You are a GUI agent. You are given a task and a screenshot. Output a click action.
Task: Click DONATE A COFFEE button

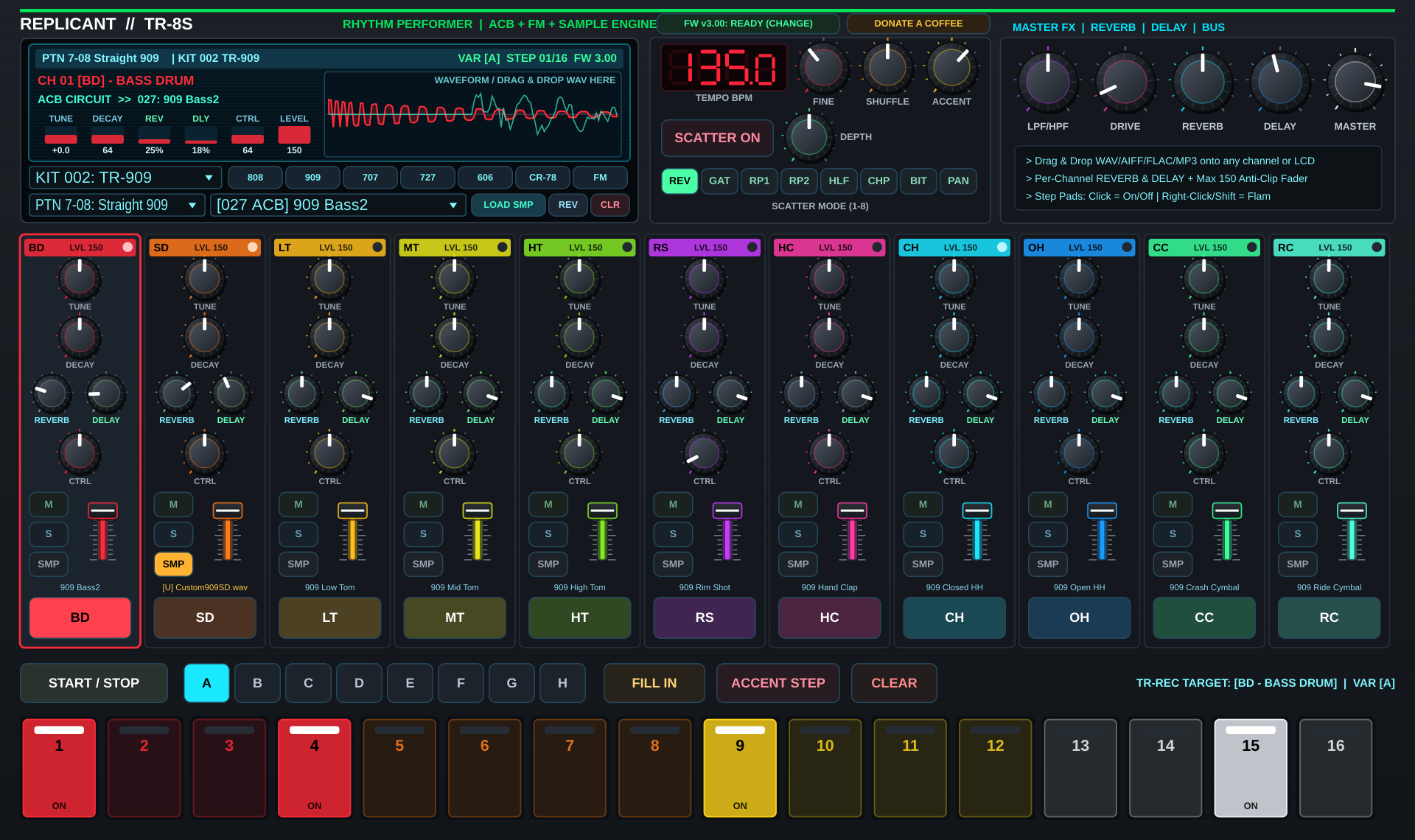coord(918,24)
